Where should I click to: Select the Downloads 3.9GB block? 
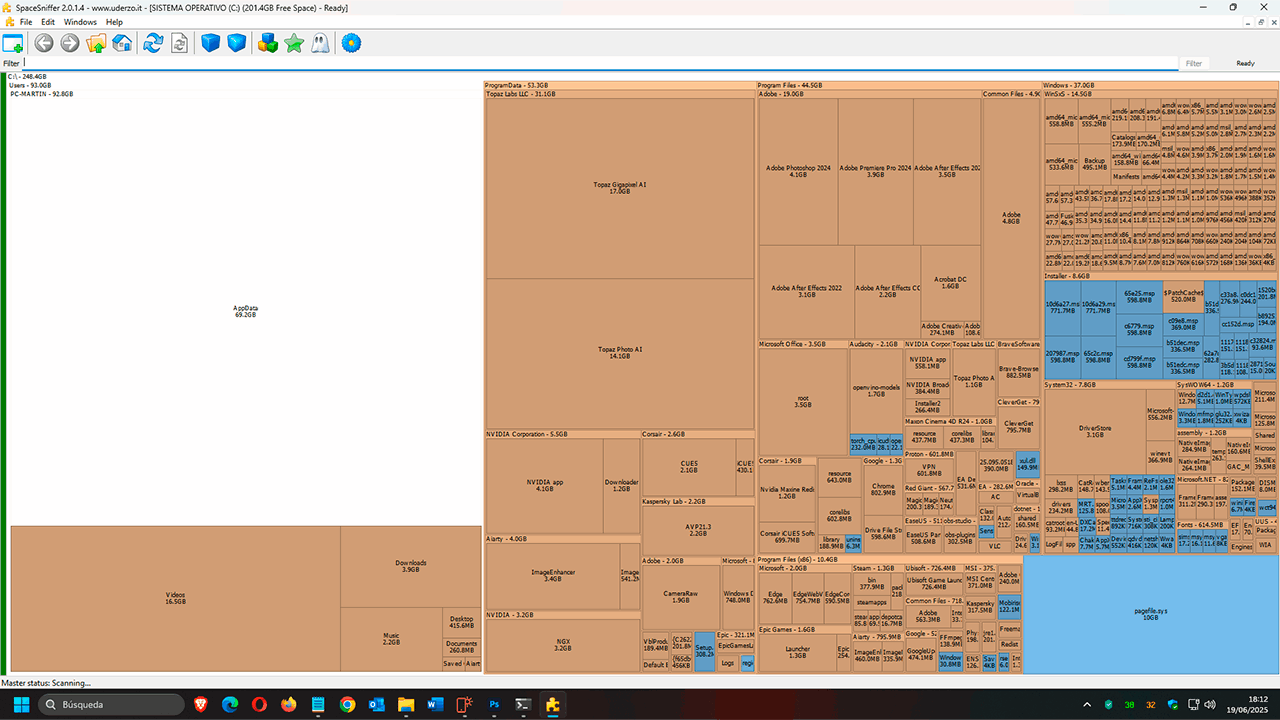coord(410,566)
